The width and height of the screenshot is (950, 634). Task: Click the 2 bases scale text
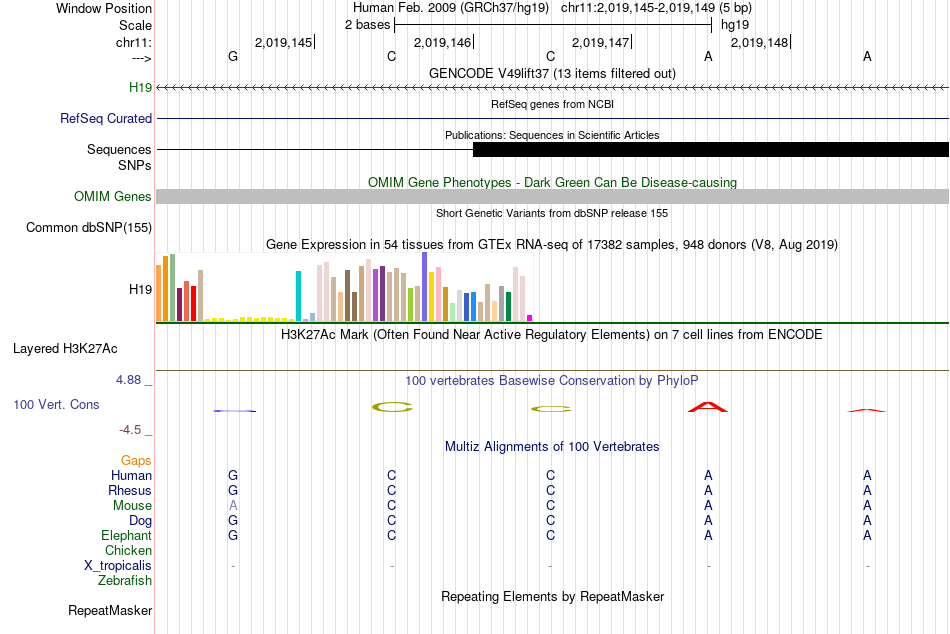pyautogui.click(x=367, y=25)
